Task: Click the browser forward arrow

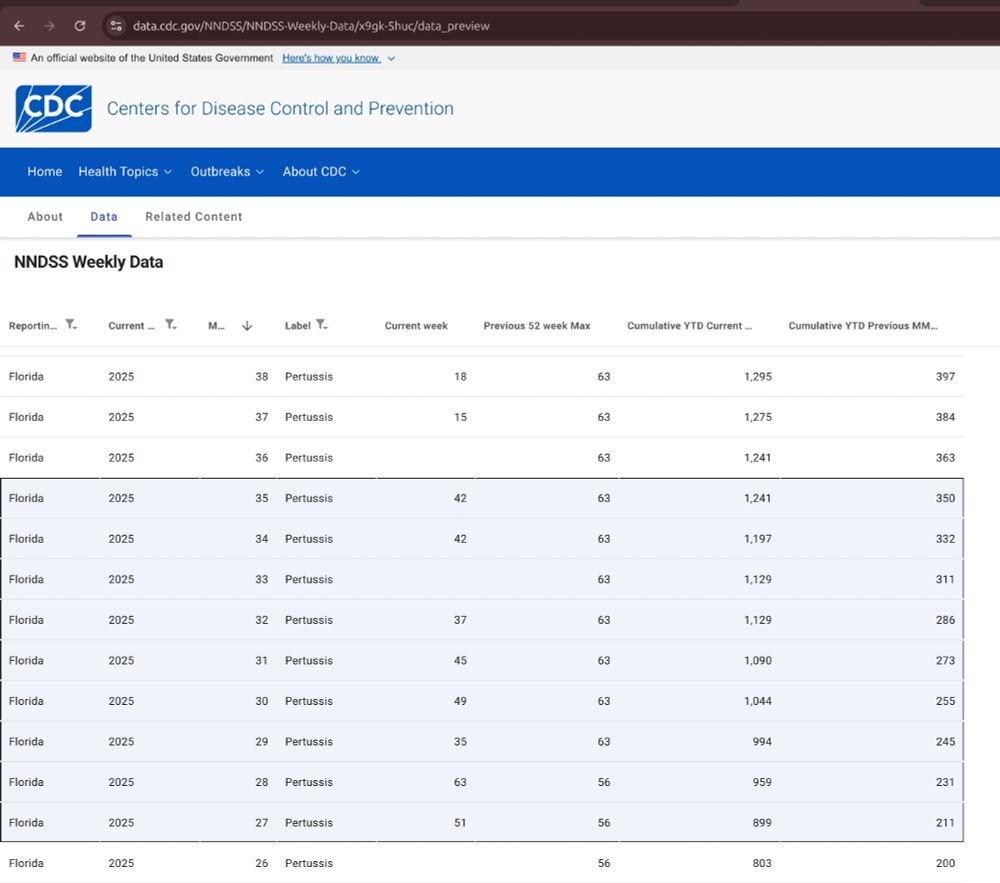Action: pyautogui.click(x=49, y=26)
